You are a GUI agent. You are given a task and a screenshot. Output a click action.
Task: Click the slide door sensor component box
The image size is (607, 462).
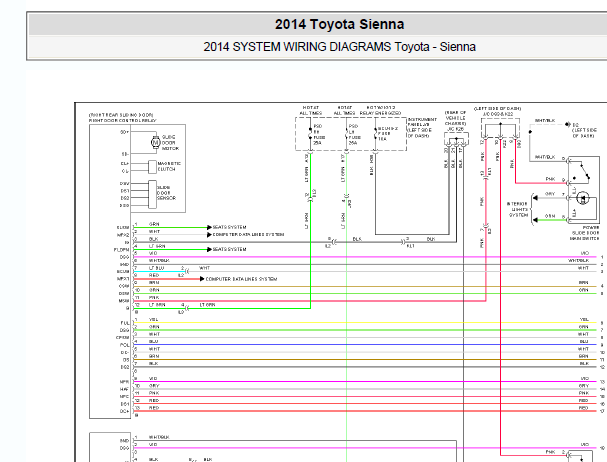pyautogui.click(x=153, y=194)
